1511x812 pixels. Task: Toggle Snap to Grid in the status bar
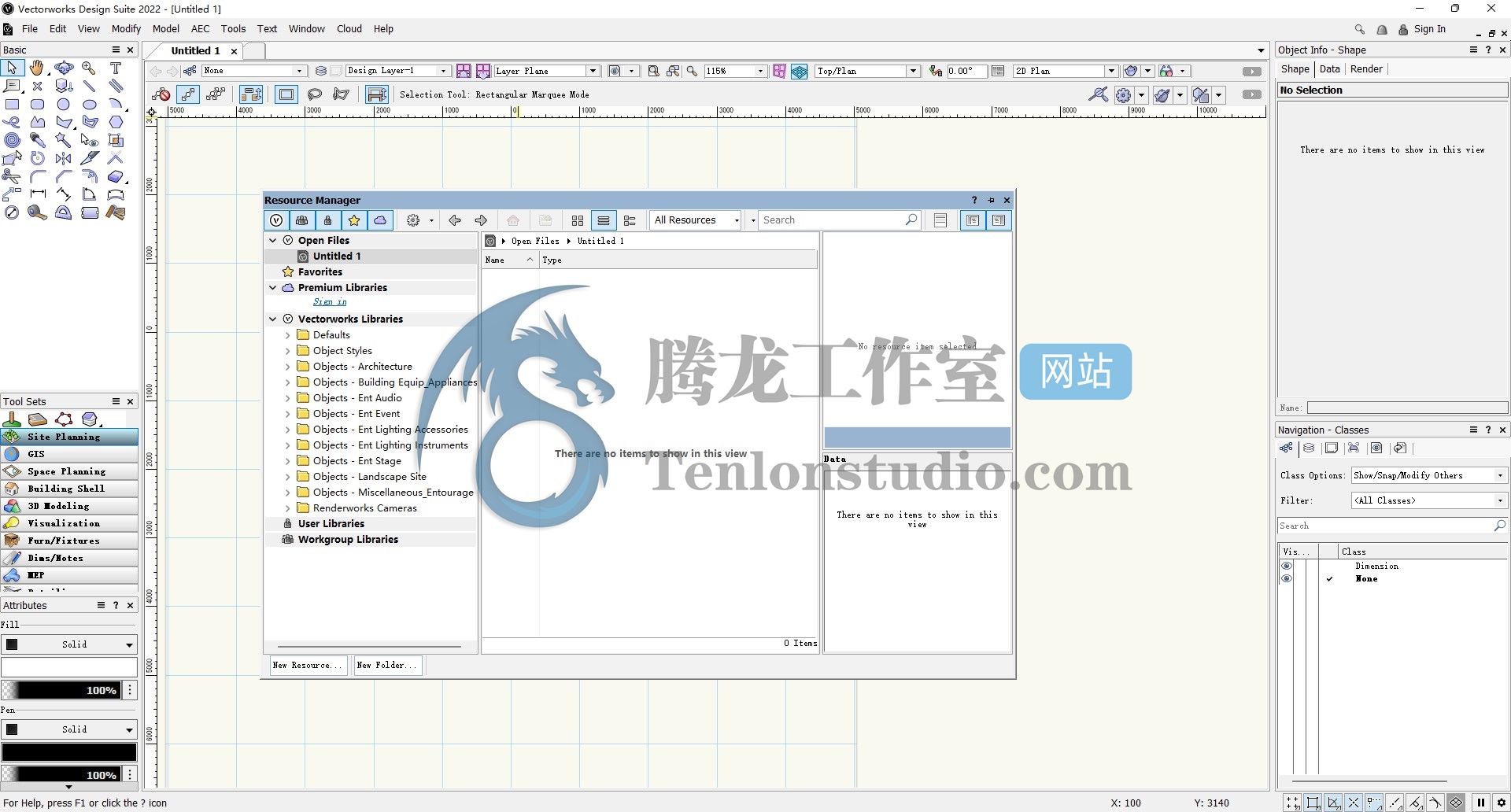coord(1293,803)
